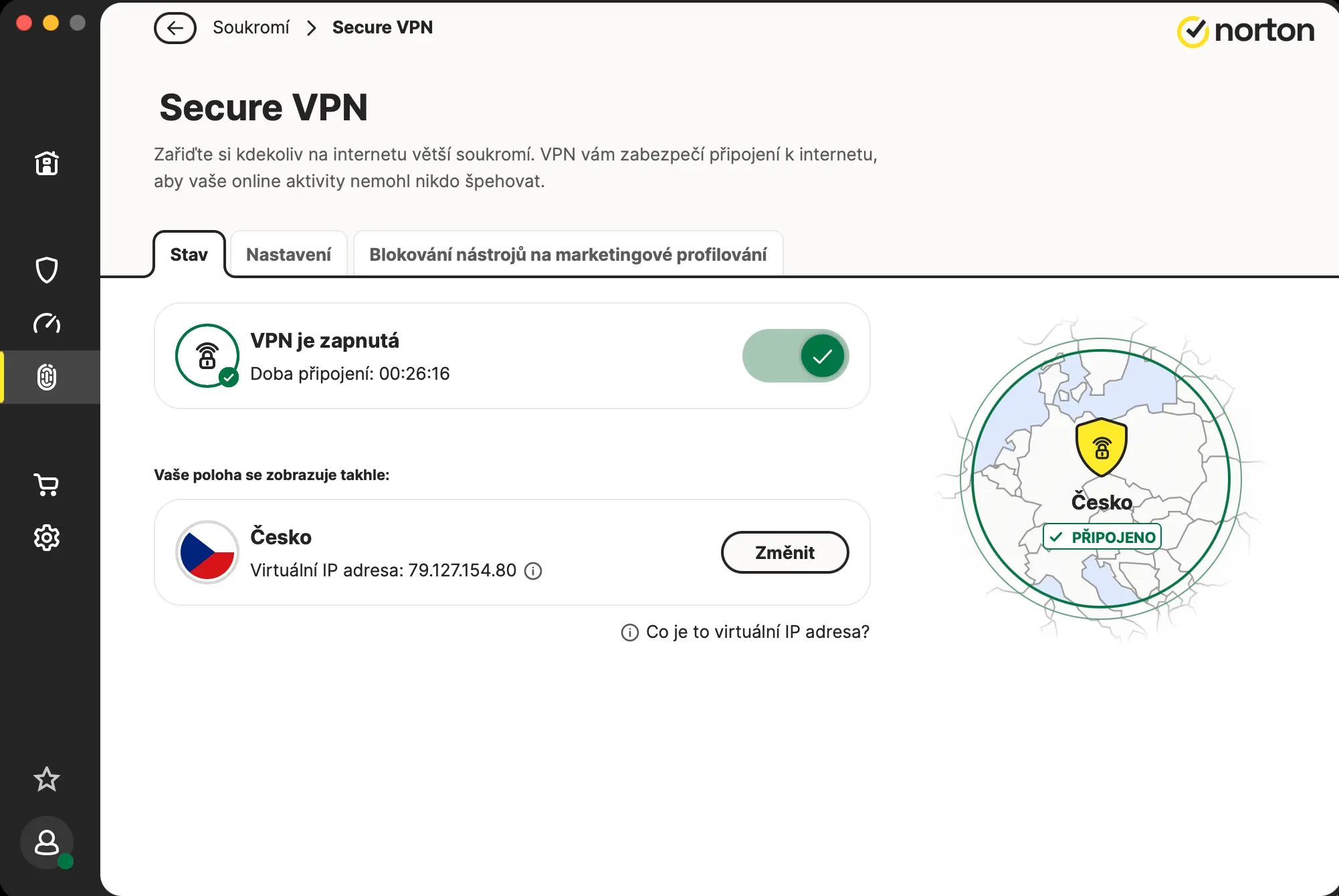The width and height of the screenshot is (1339, 896).
Task: Open the Security shield sidebar icon
Action: pyautogui.click(x=47, y=270)
